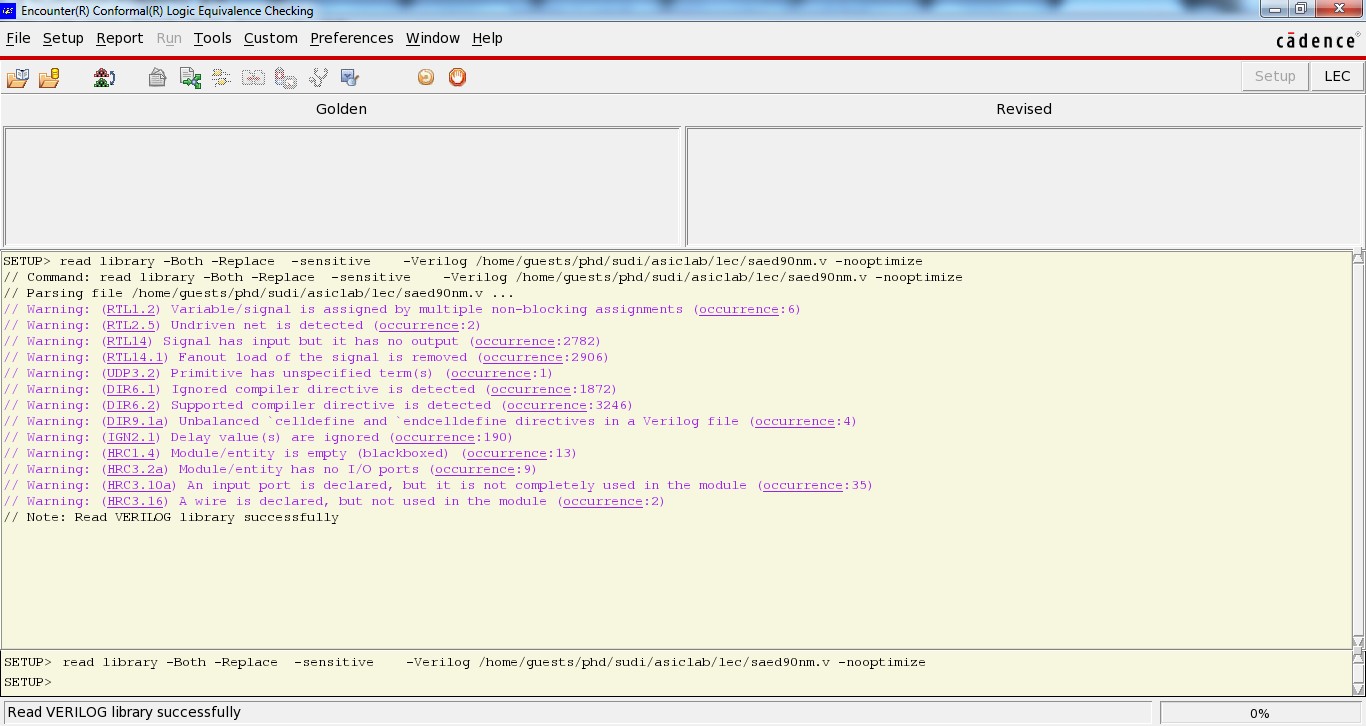Click the orange circular-arrow icon
Image resolution: width=1366 pixels, height=726 pixels.
click(426, 77)
